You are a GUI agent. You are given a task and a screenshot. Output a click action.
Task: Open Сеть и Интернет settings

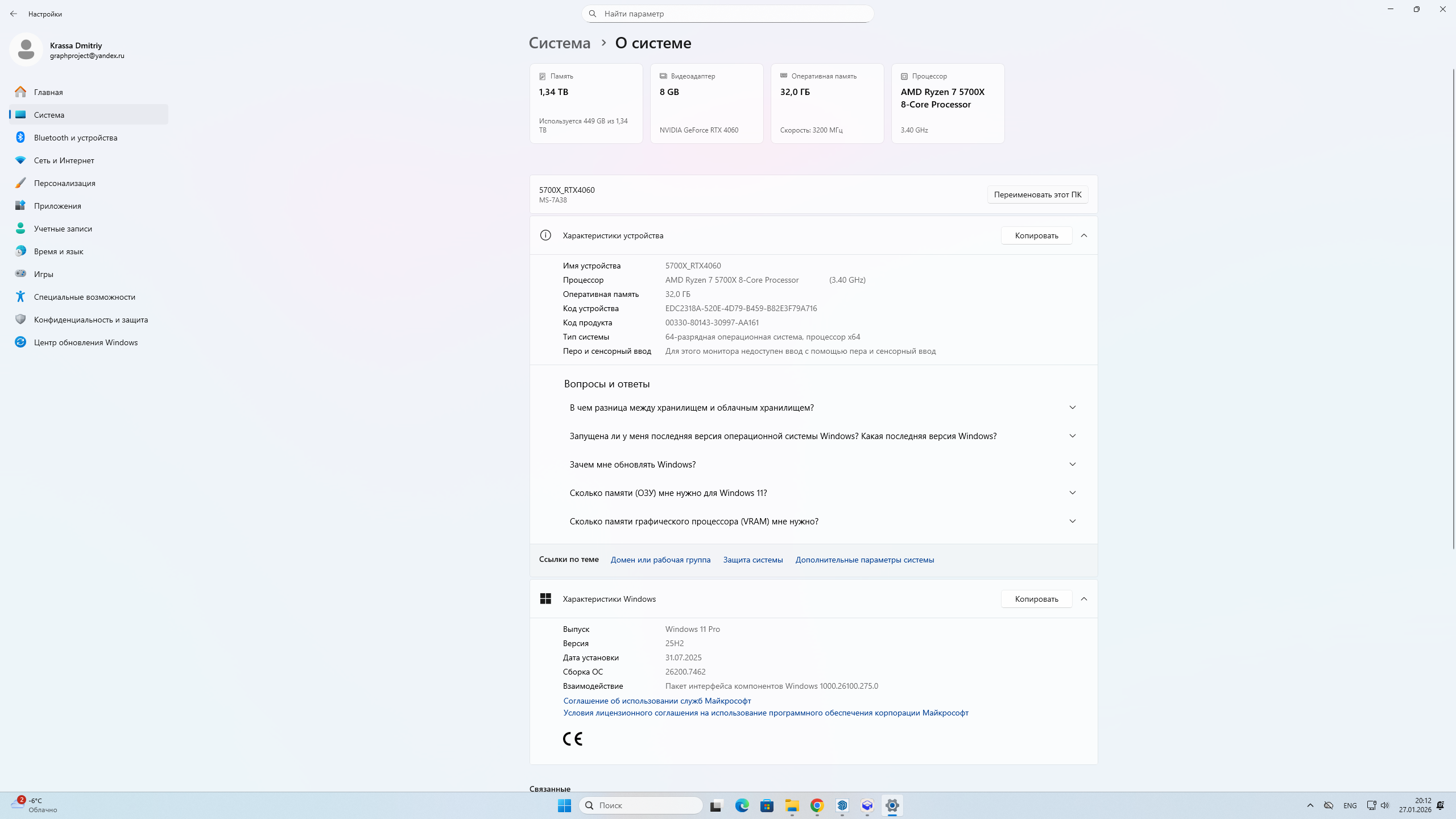[x=64, y=160]
